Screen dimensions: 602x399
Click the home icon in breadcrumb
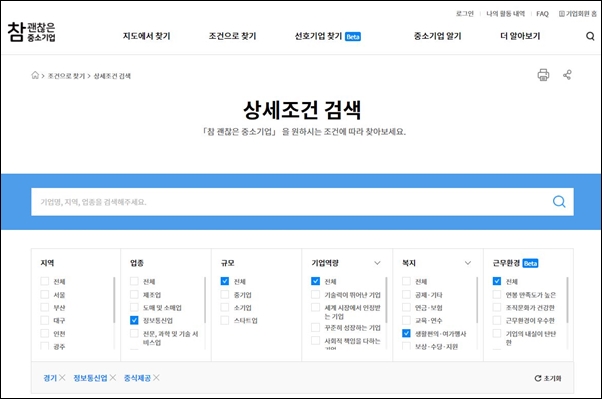[x=35, y=75]
